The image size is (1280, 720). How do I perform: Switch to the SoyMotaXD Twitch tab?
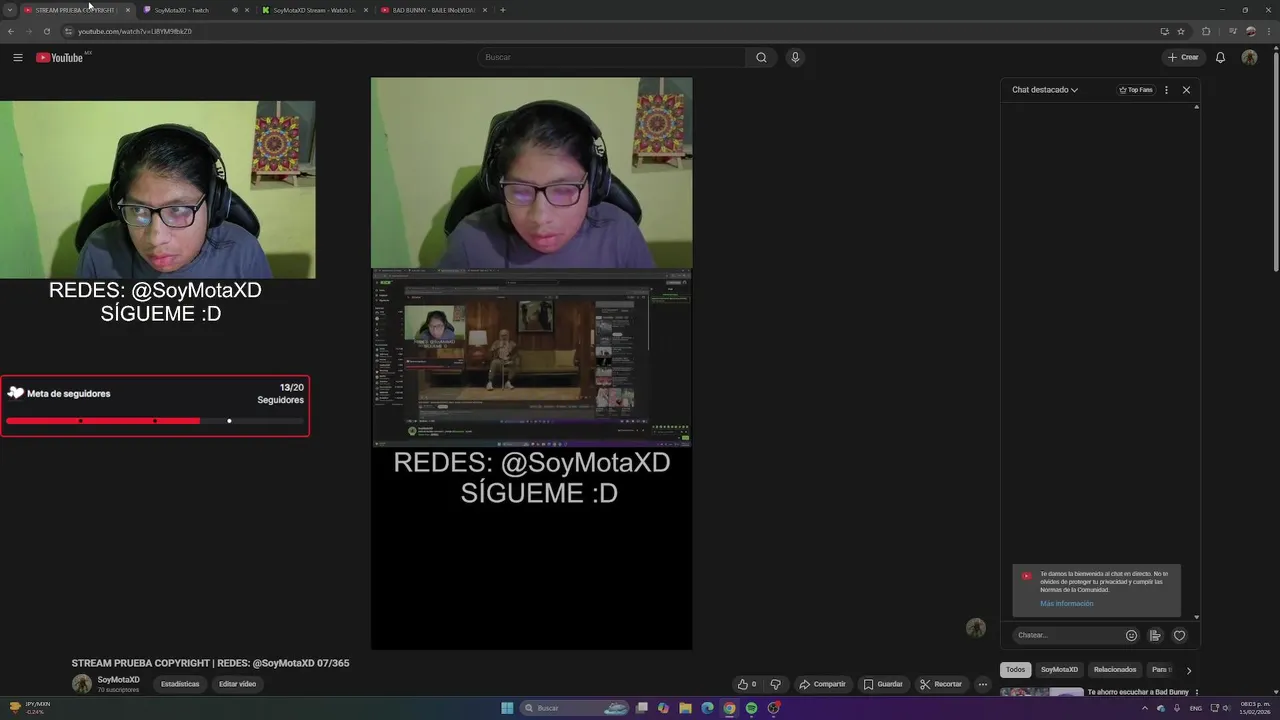pos(189,10)
